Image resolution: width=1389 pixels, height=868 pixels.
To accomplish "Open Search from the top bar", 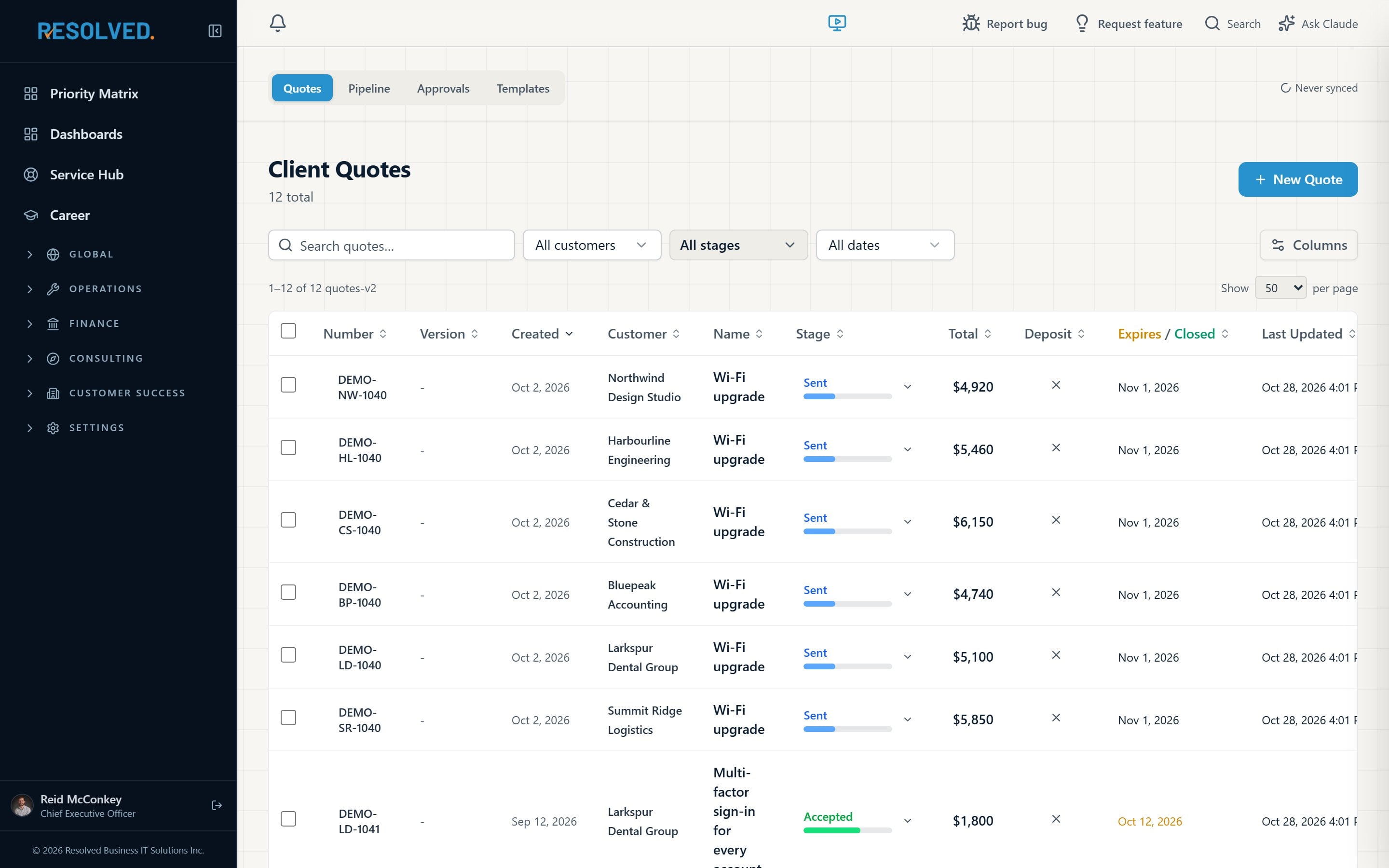I will click(x=1233, y=24).
